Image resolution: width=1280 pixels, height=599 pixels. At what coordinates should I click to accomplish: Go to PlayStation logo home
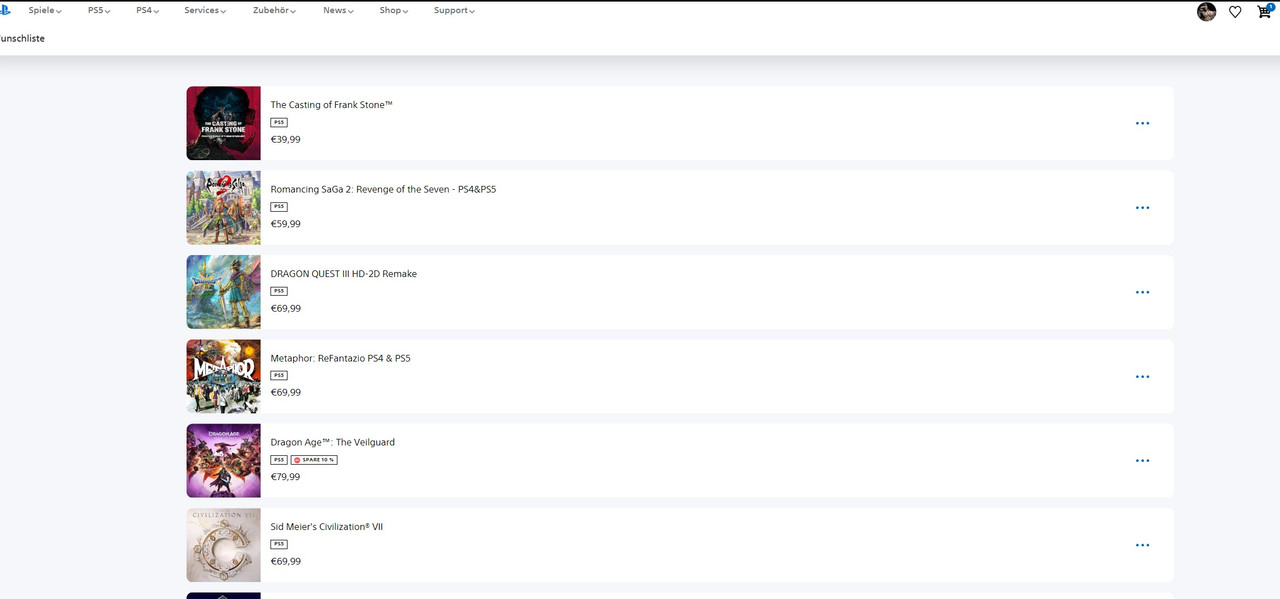(x=5, y=10)
